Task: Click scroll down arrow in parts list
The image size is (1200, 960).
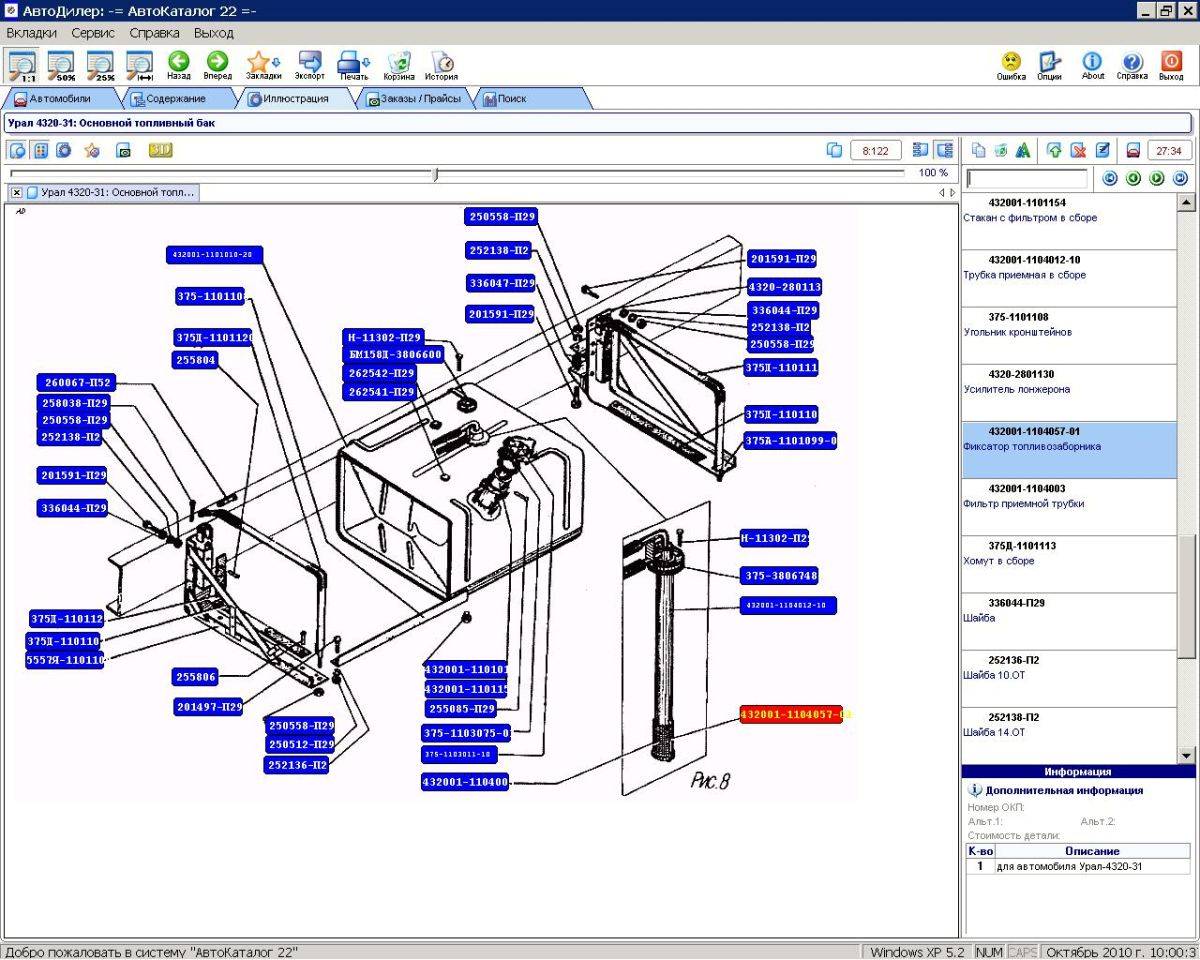Action: point(1187,755)
